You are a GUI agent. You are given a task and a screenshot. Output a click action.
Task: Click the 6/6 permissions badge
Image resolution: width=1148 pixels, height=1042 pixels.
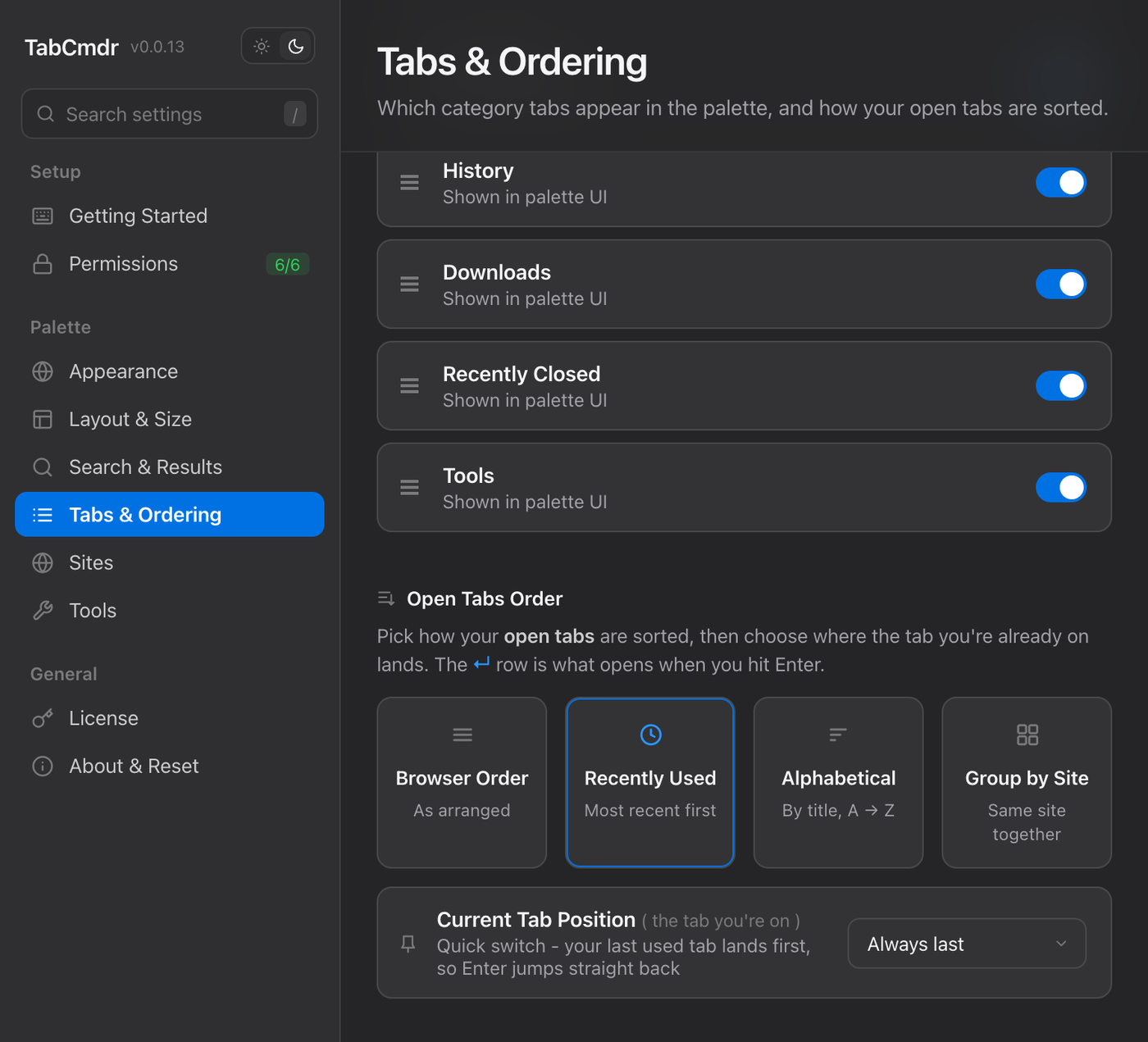click(x=287, y=264)
